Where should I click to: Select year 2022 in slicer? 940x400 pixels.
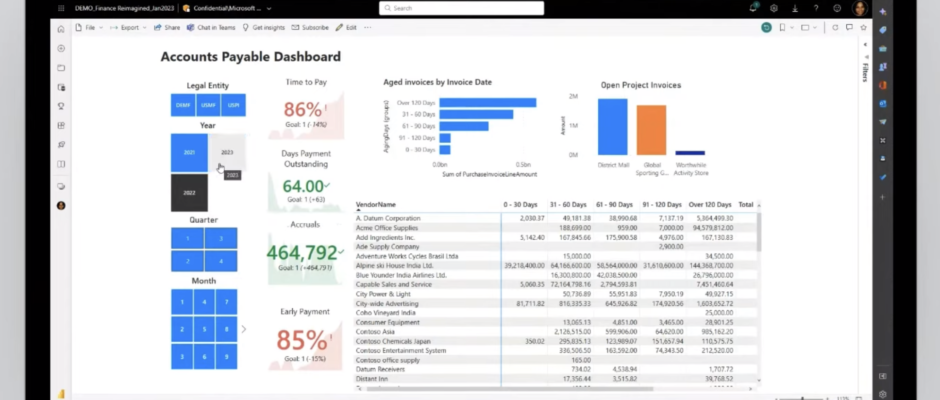pos(189,193)
